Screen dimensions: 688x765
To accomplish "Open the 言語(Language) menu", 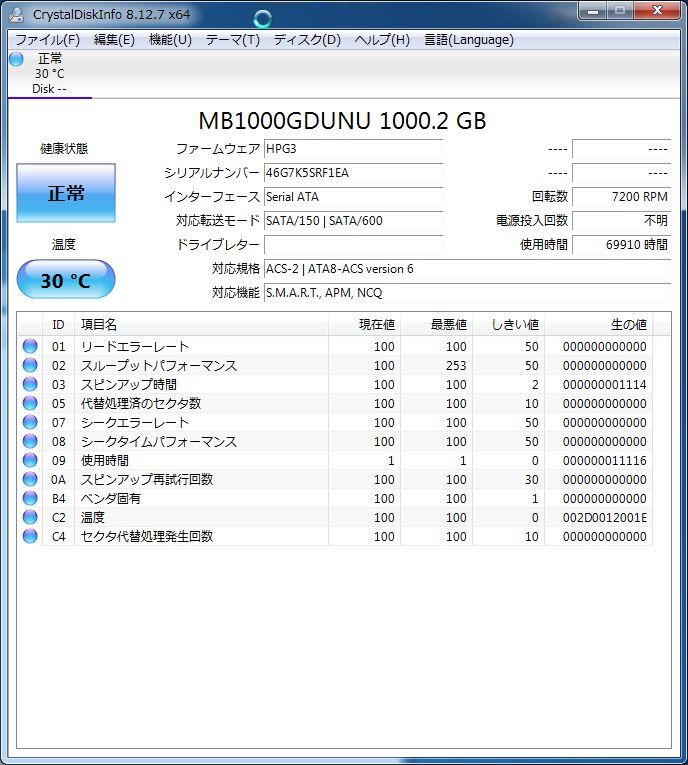I will pos(468,40).
